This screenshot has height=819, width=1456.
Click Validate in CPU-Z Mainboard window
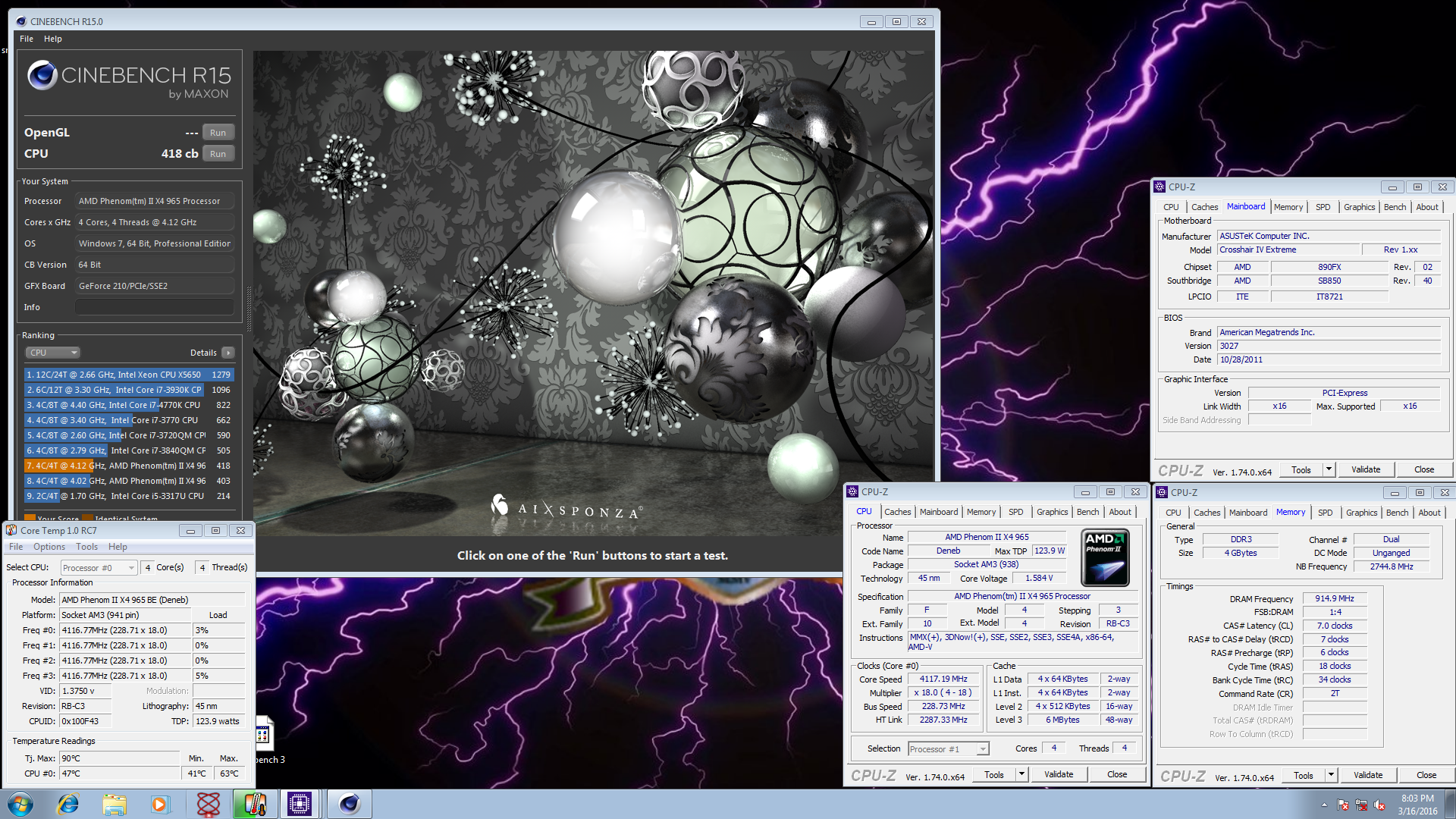(x=1366, y=469)
